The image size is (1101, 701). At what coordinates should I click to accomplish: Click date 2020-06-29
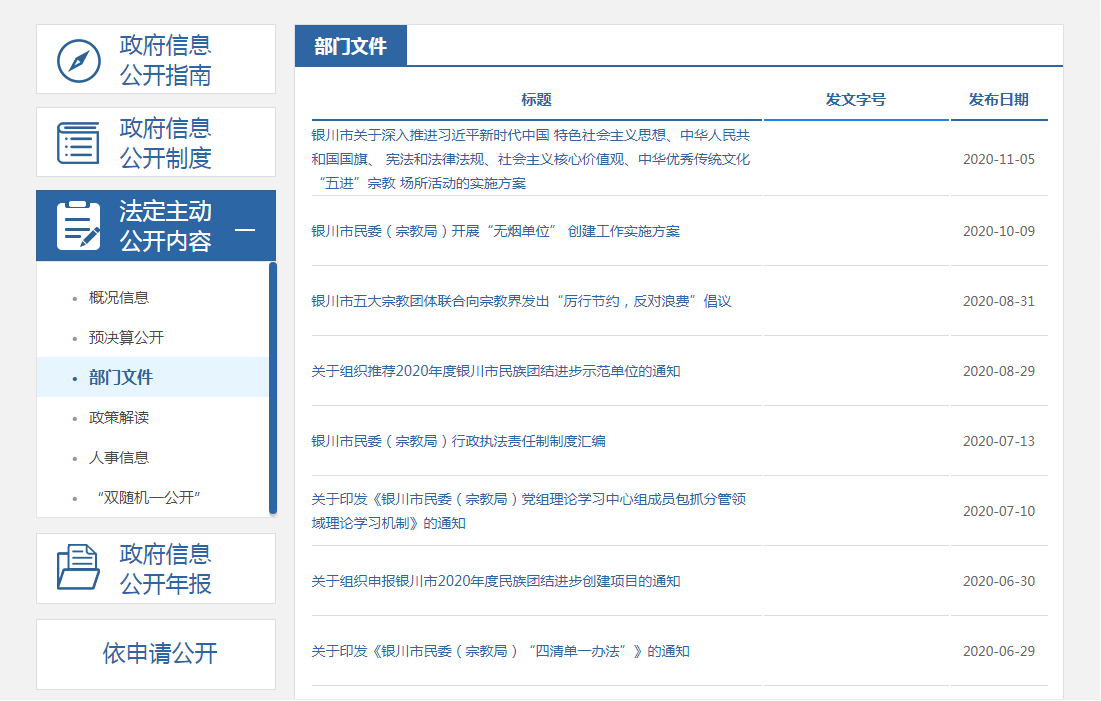[x=998, y=651]
